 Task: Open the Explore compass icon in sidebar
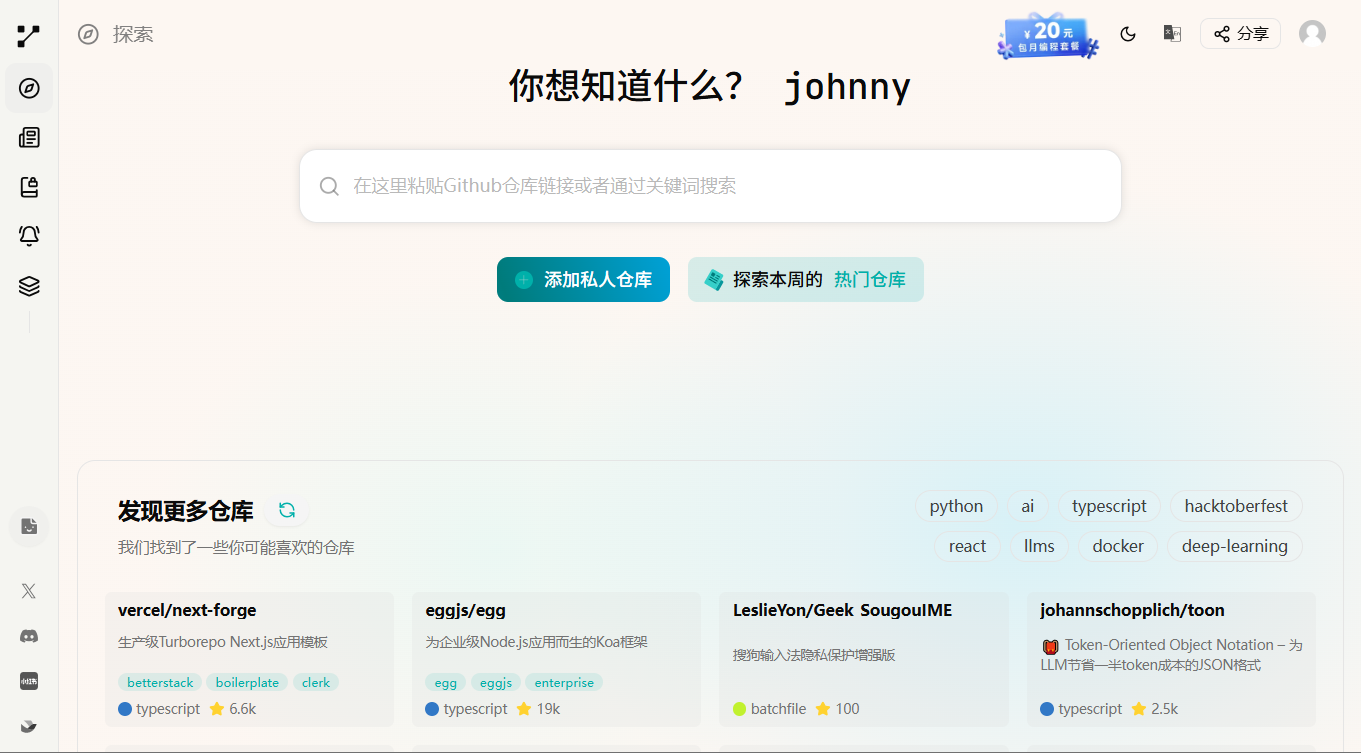29,88
